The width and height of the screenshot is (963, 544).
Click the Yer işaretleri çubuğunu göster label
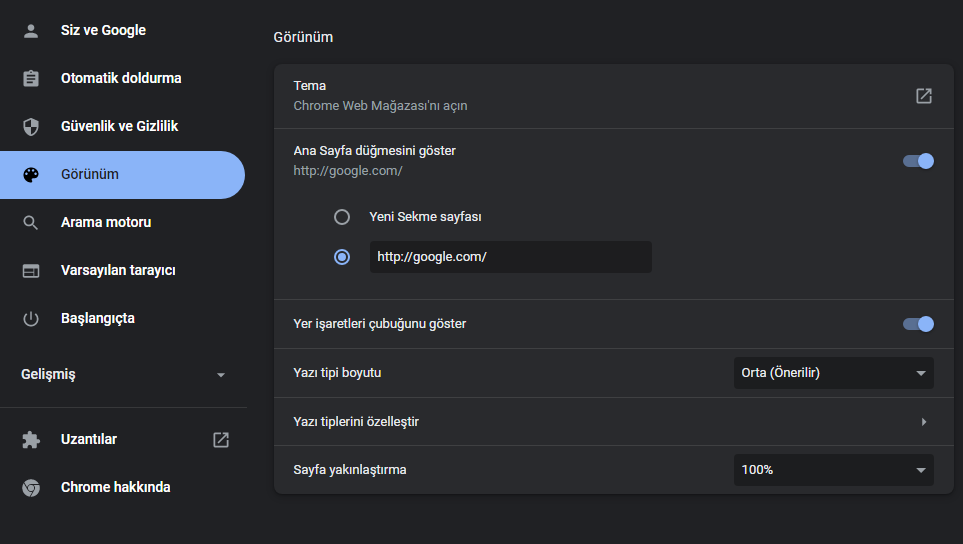[380, 324]
